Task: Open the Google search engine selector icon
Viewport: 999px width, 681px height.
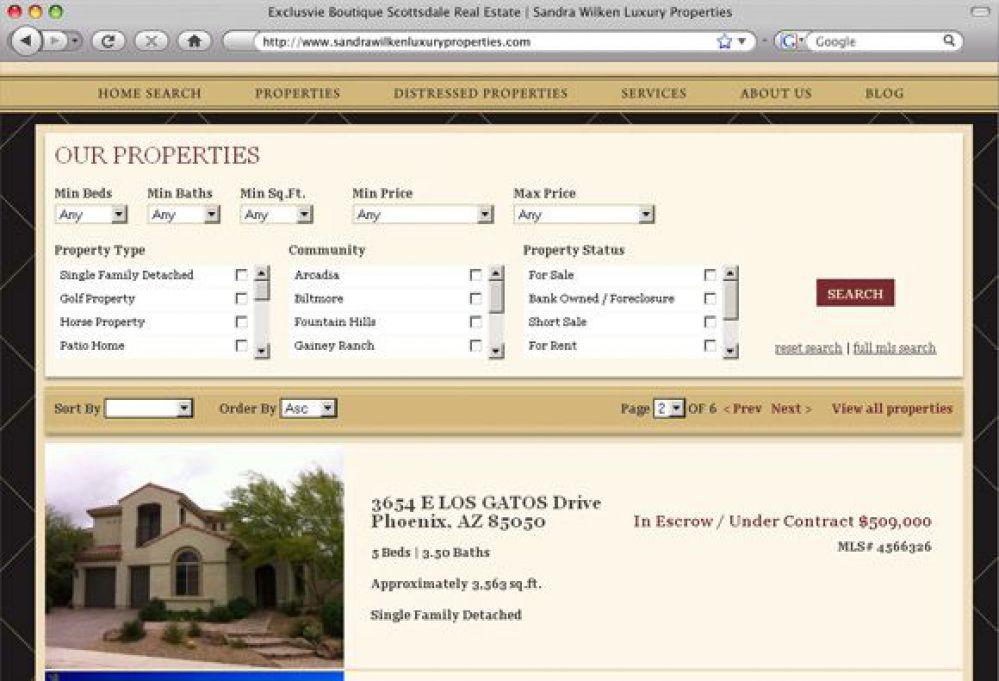Action: click(x=789, y=41)
